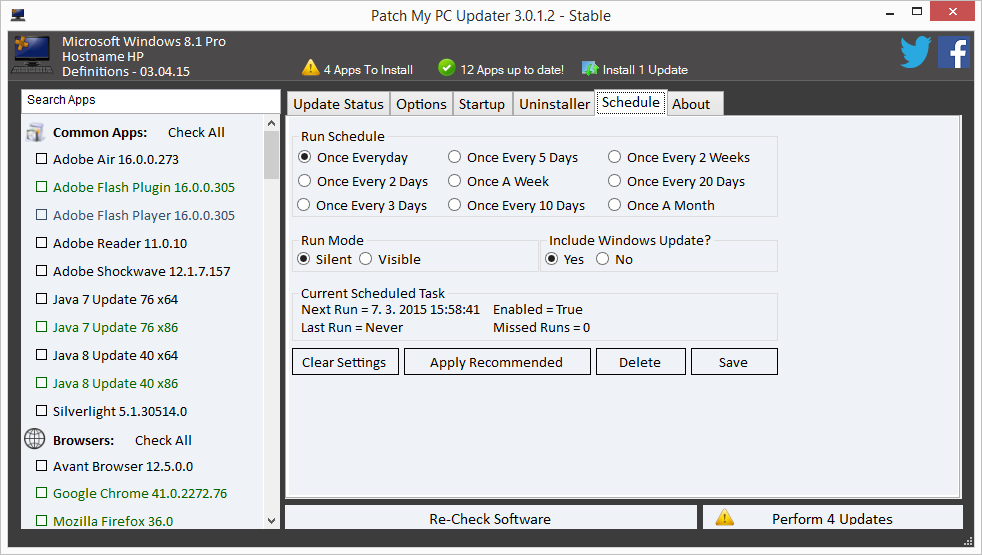Switch to the Update Status tab
Screen dimensions: 982x555
point(338,104)
